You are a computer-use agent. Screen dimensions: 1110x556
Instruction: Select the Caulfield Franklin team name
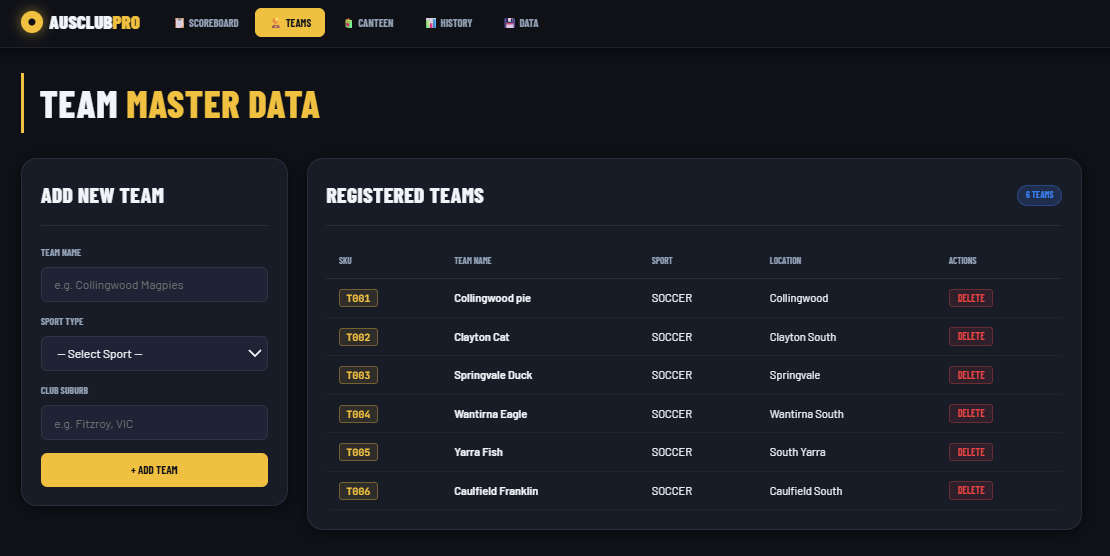(496, 491)
